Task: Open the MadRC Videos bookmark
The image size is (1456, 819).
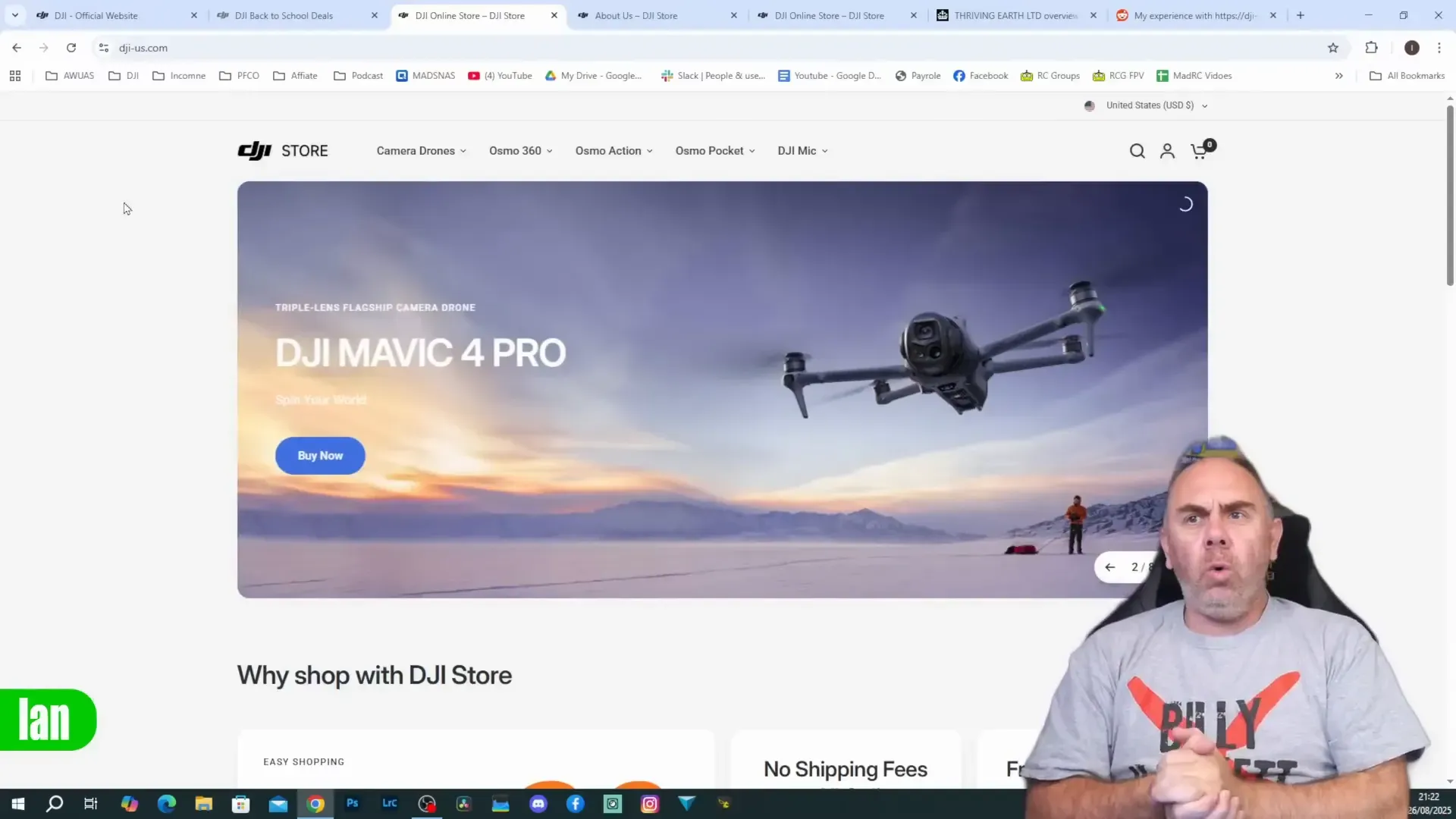Action: (x=1194, y=76)
